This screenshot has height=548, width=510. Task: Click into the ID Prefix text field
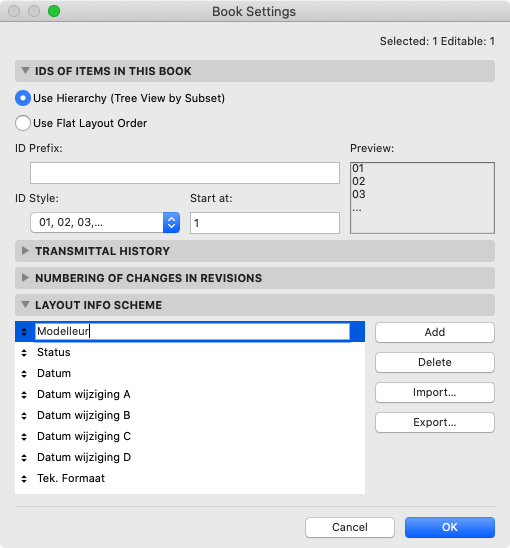tap(185, 173)
